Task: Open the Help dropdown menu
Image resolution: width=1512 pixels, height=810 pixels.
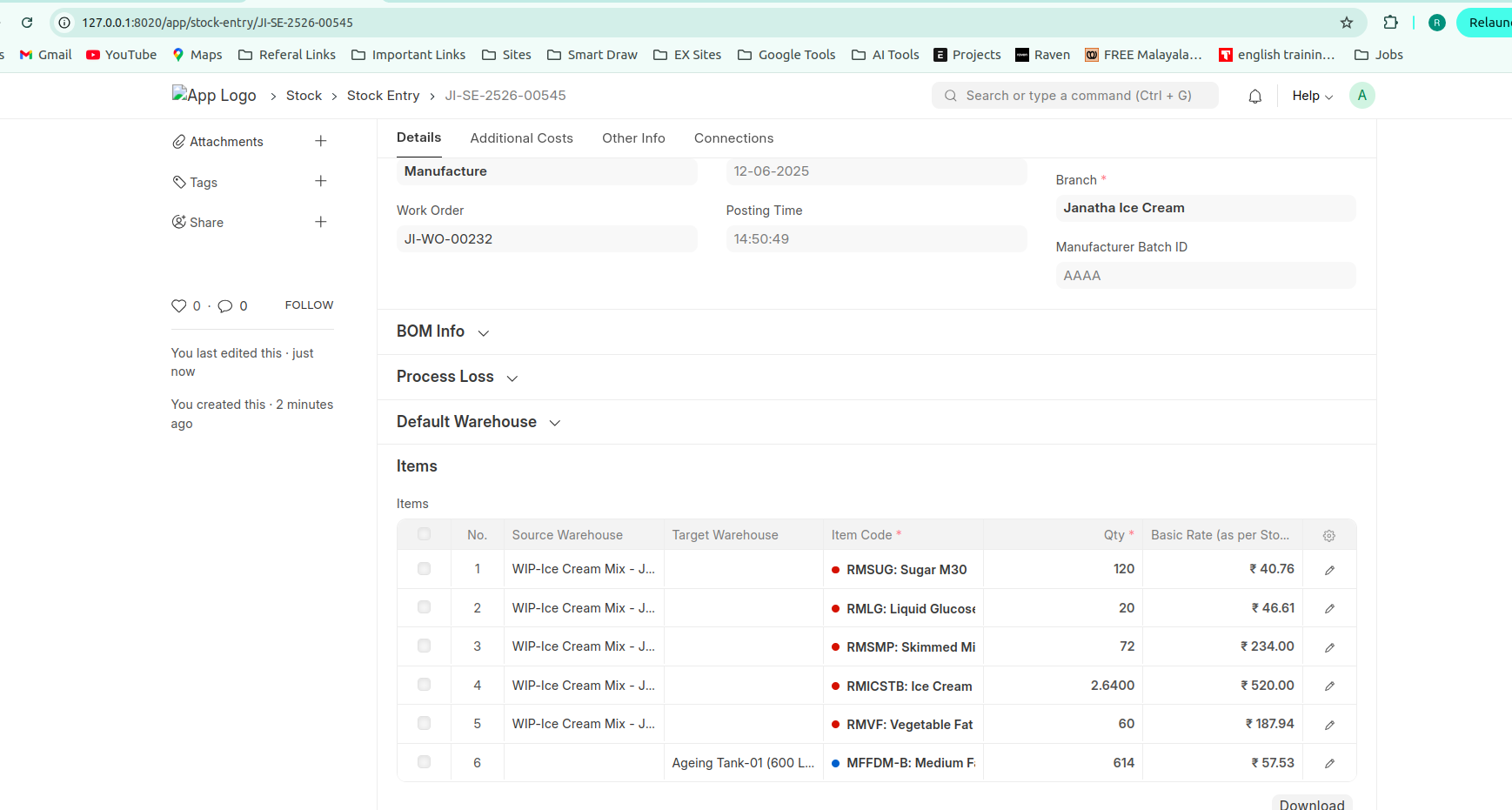Action: [1312, 96]
